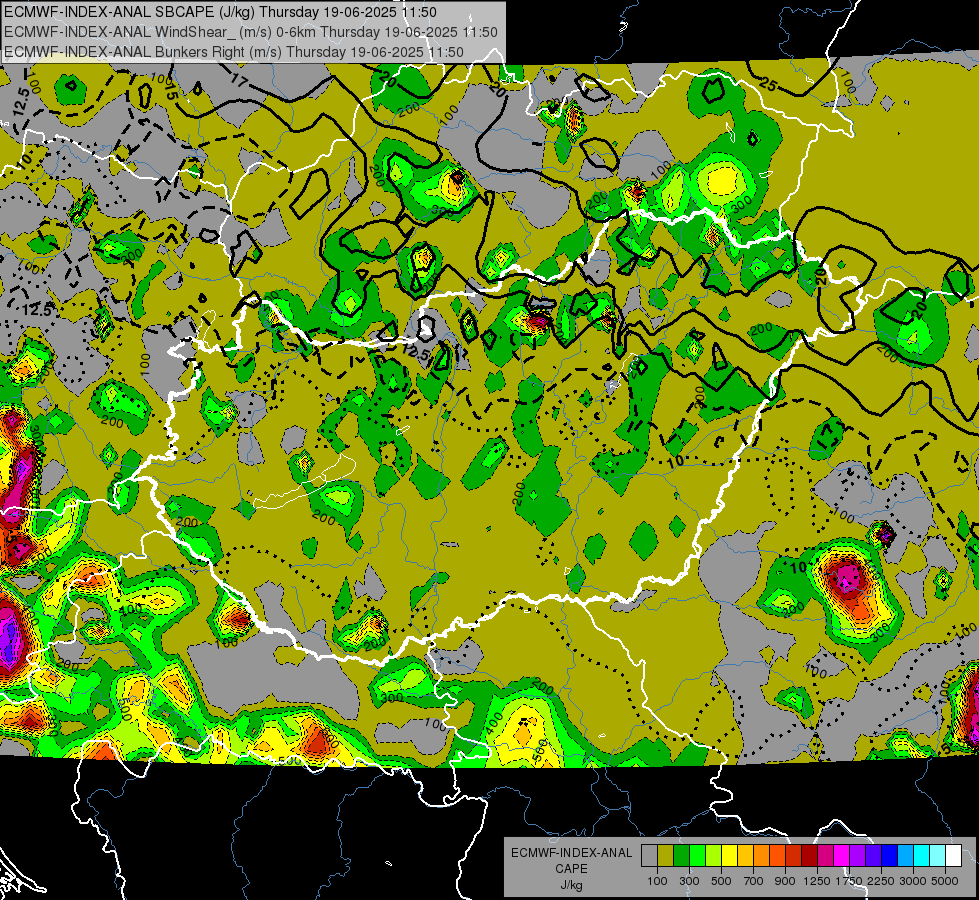Click the 700 tick label in the legend
The image size is (979, 900).
754,881
